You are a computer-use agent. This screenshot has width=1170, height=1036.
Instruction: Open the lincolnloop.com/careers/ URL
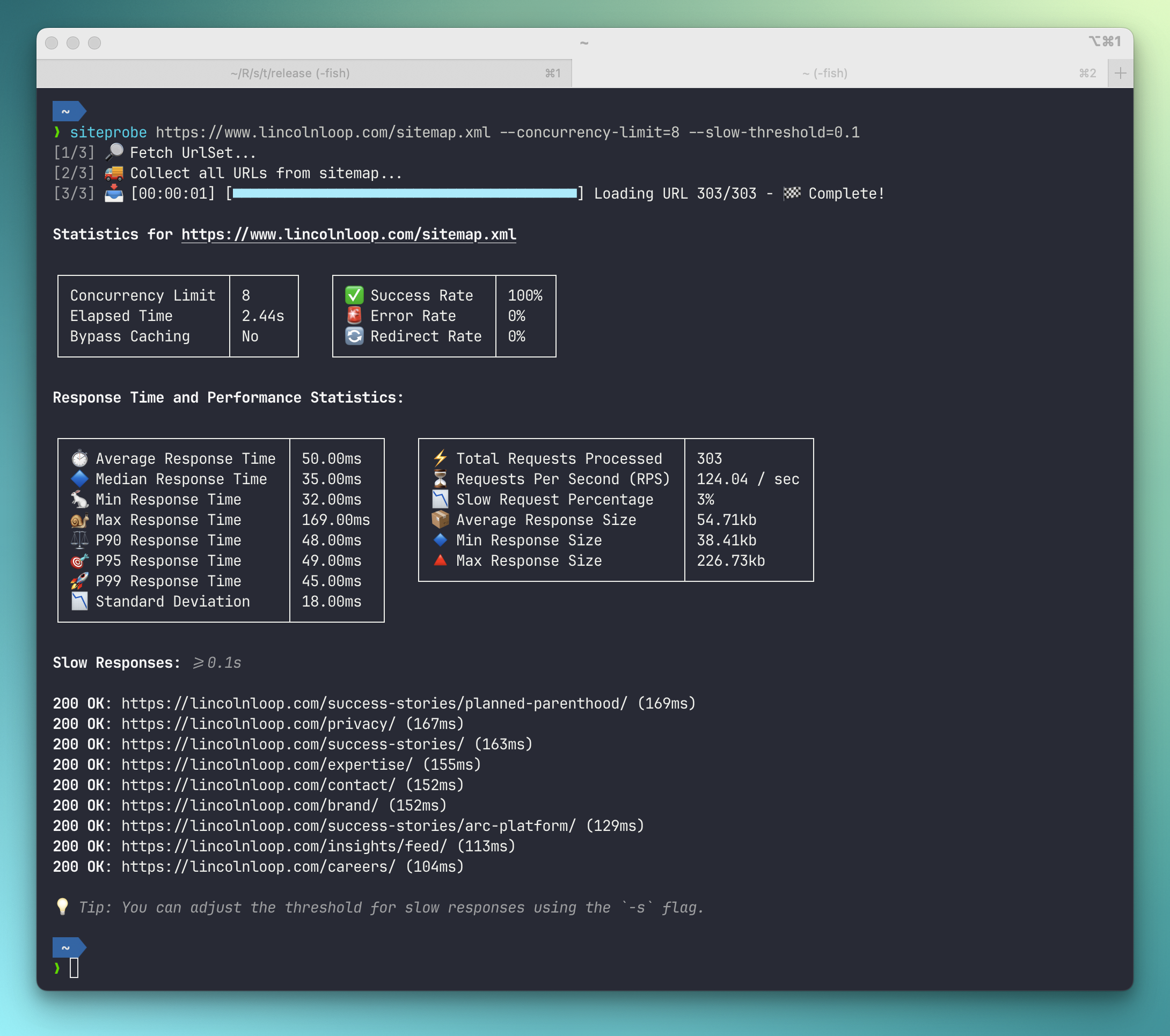click(258, 866)
